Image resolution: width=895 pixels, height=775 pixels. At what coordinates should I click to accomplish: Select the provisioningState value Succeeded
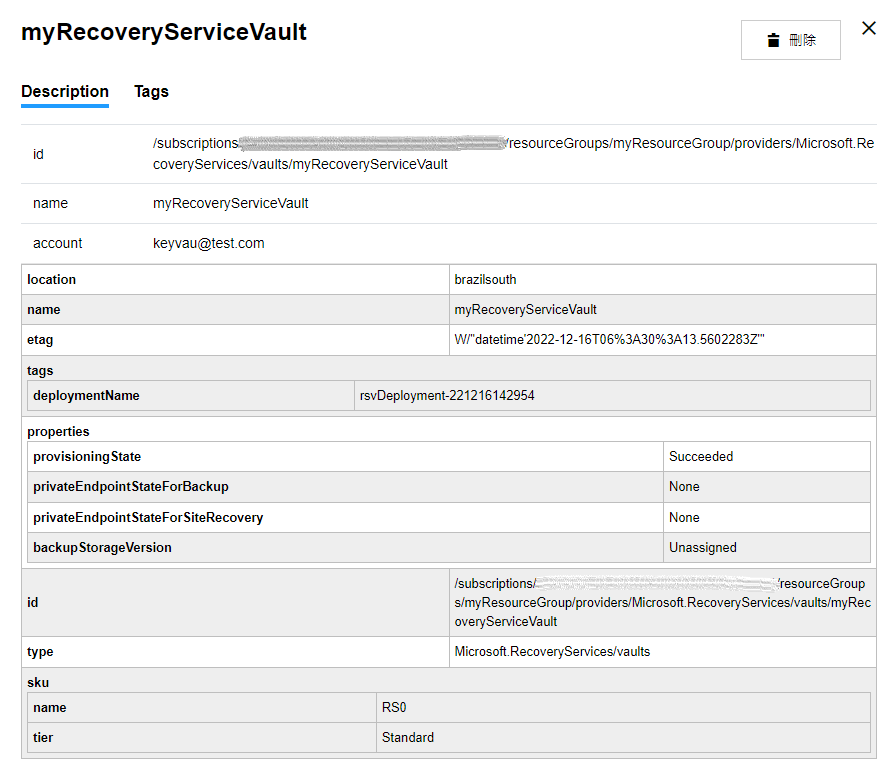coord(701,457)
